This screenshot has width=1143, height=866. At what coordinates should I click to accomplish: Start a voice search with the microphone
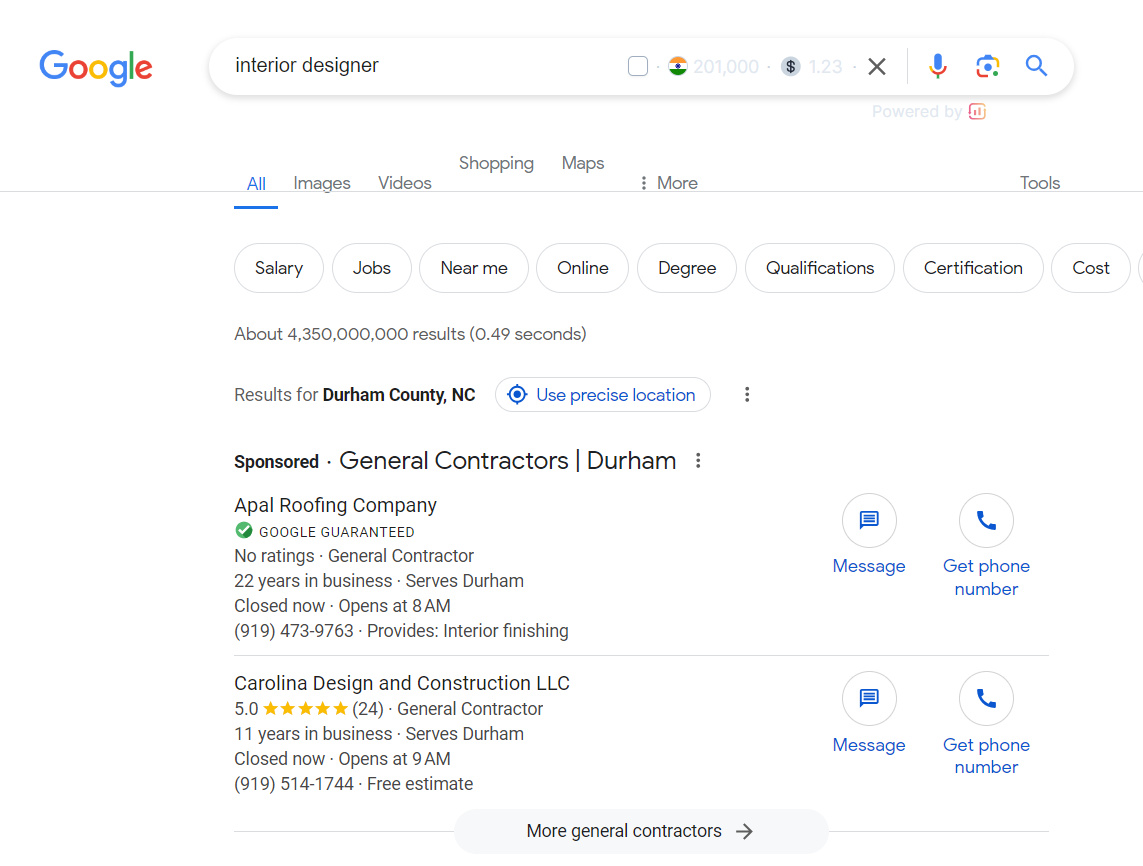937,65
